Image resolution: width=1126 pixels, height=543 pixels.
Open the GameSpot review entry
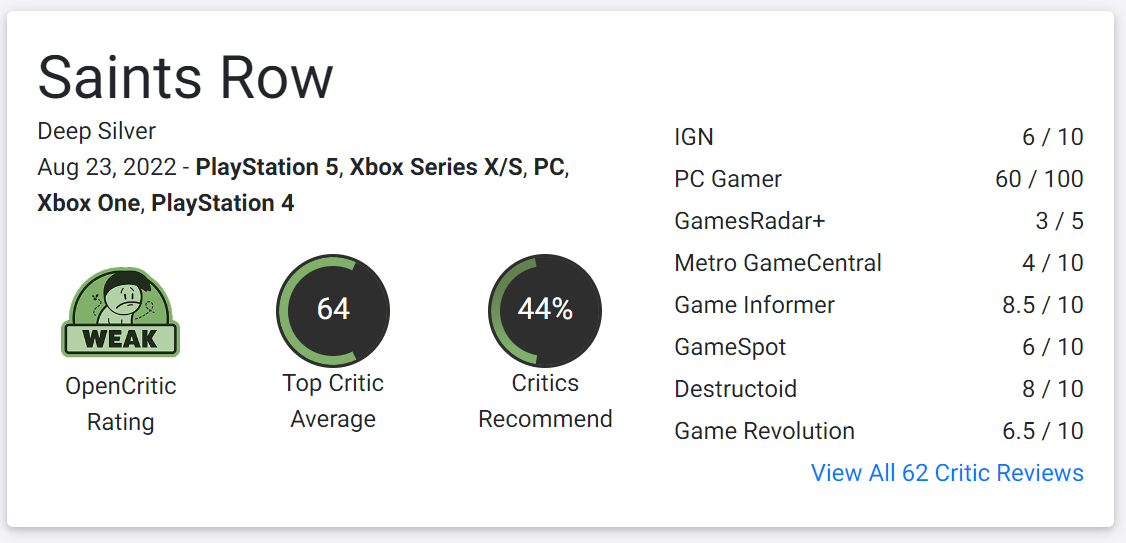click(x=879, y=347)
